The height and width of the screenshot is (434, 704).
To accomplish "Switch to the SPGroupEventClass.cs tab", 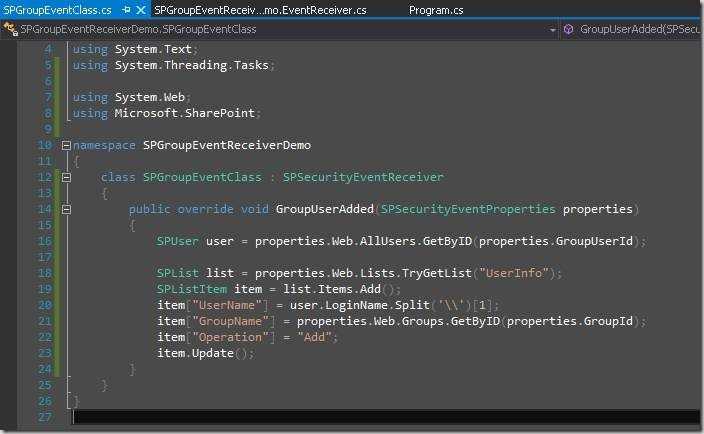I will pyautogui.click(x=57, y=10).
